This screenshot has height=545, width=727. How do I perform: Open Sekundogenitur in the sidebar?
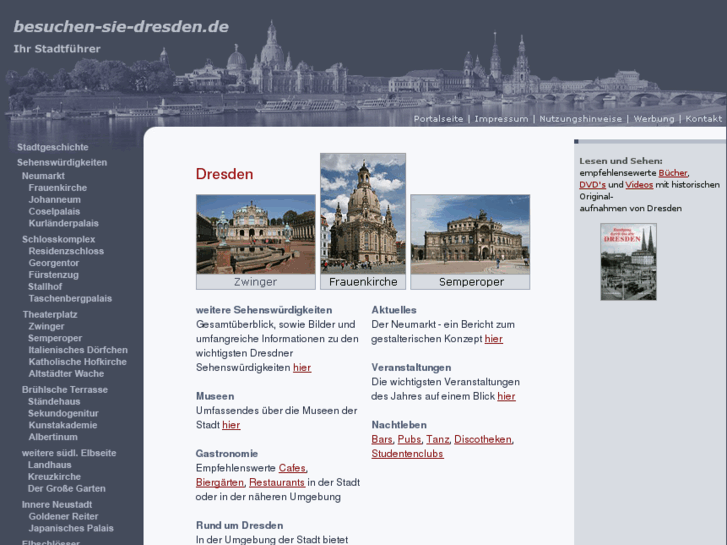point(63,413)
